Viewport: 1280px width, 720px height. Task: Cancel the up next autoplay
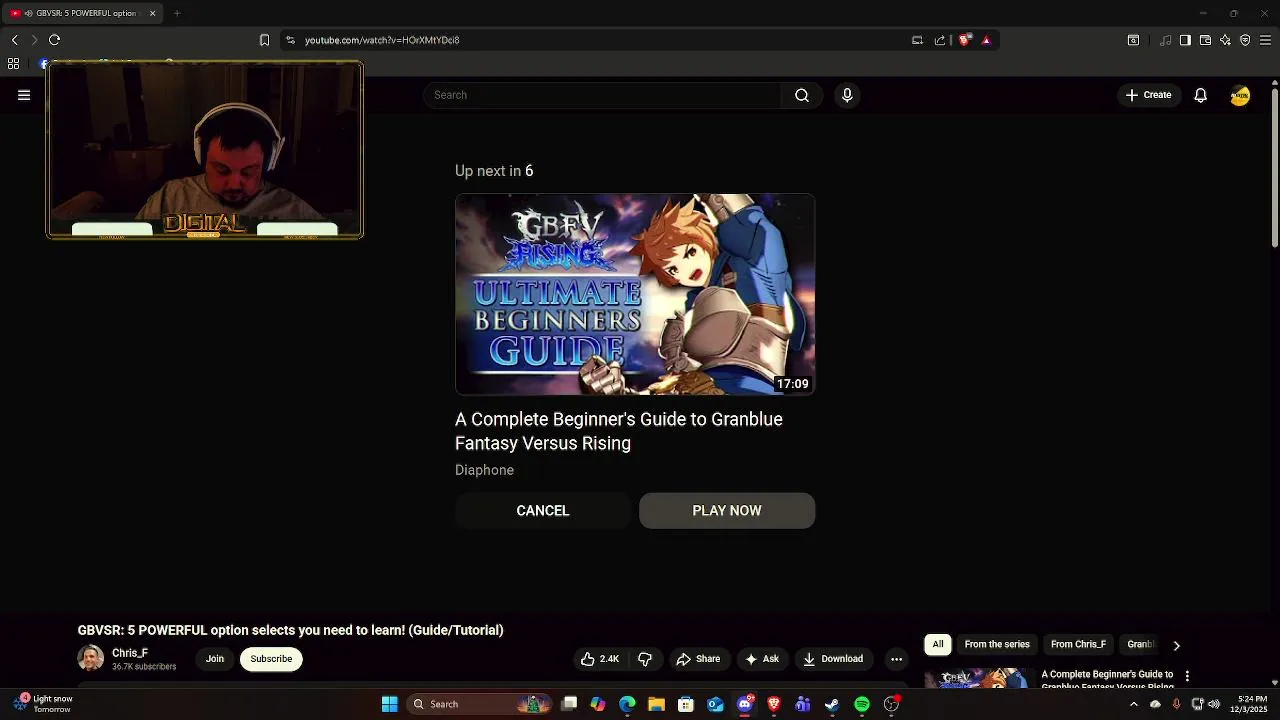point(543,511)
